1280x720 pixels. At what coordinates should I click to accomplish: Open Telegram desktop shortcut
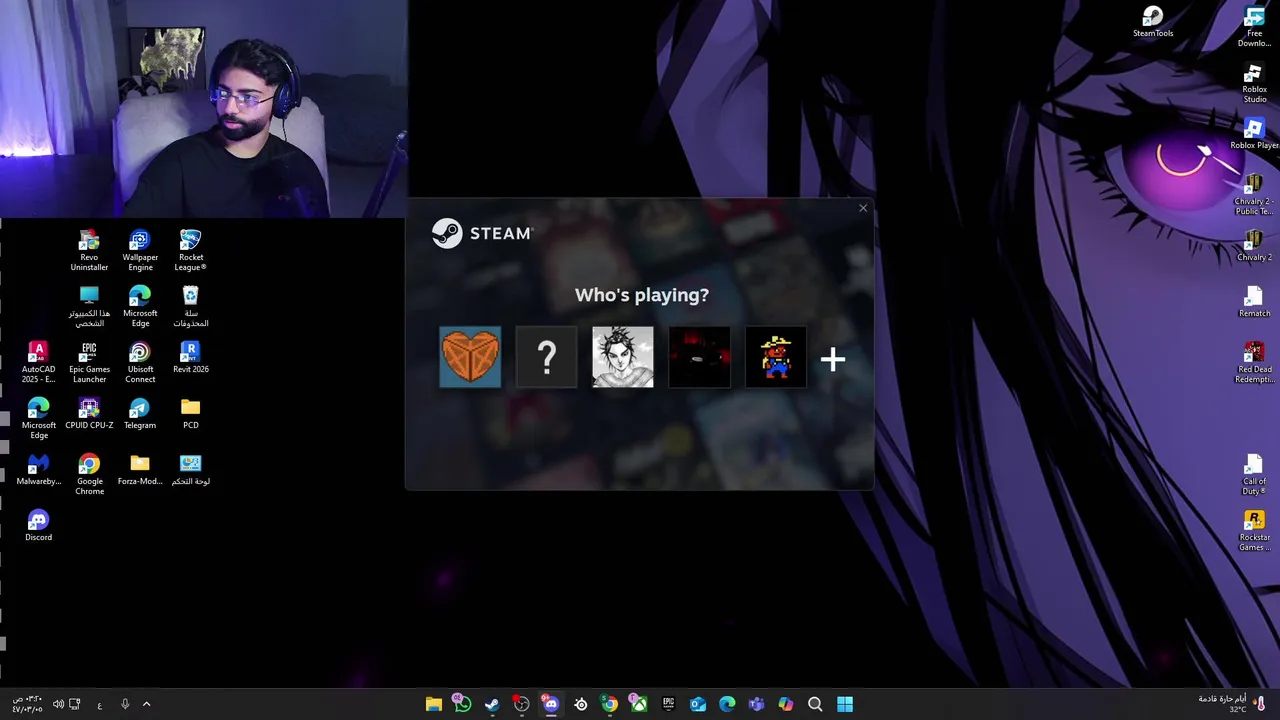click(x=140, y=413)
